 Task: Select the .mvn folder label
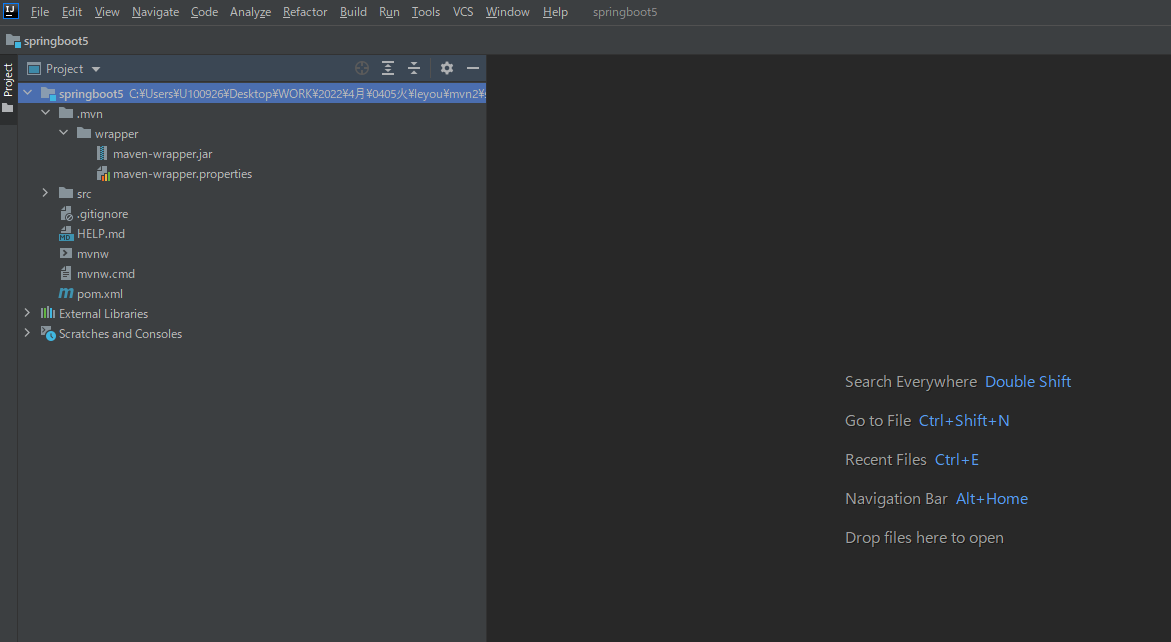tap(90, 113)
